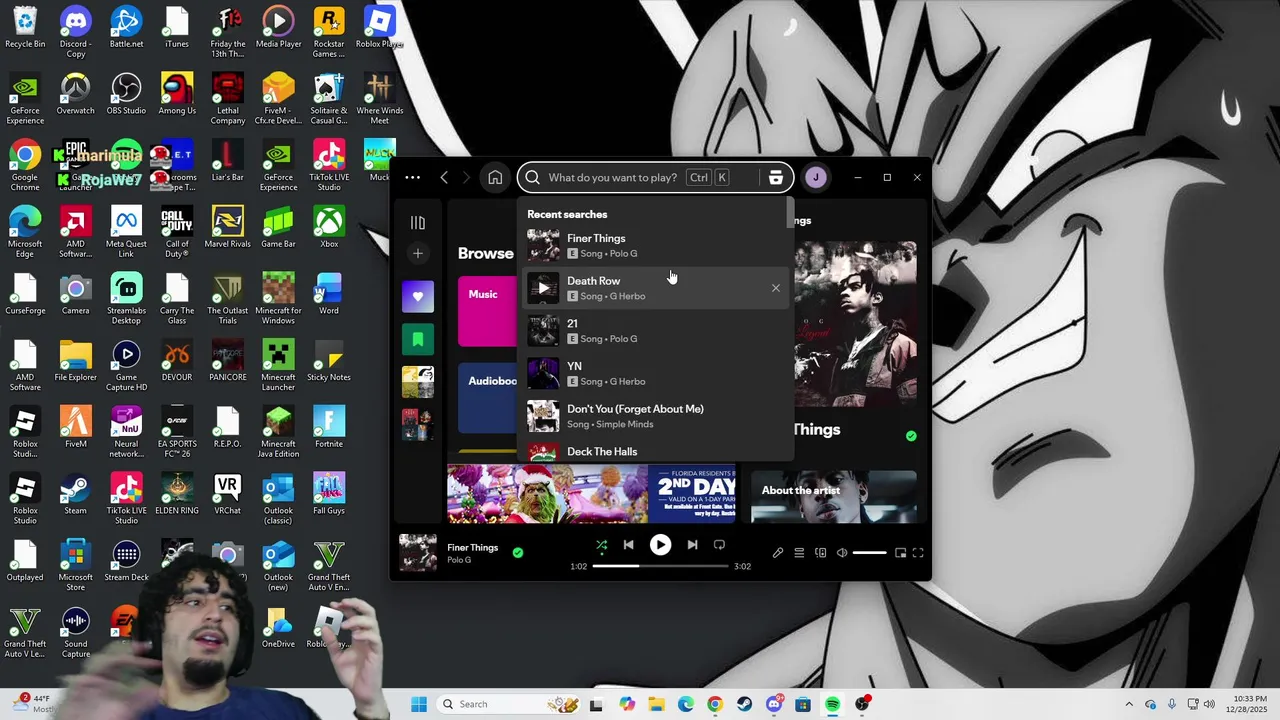Go to Spotify Home
Image resolution: width=1280 pixels, height=720 pixels.
pyautogui.click(x=495, y=177)
